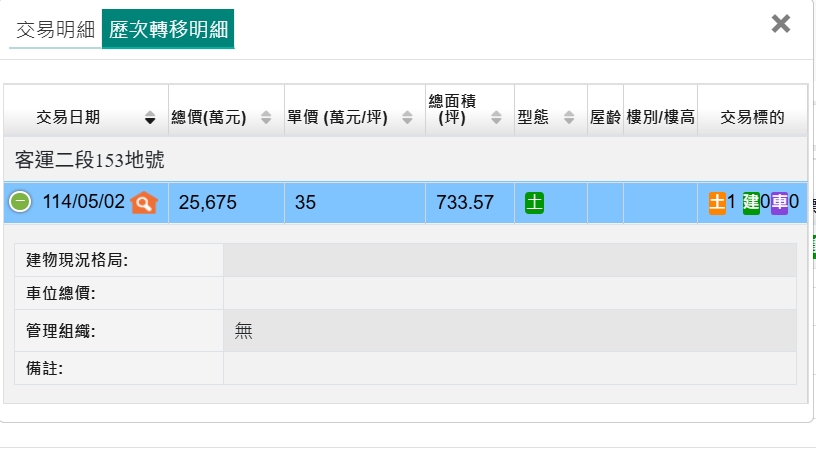Click the 交易標的 column header

752,117
